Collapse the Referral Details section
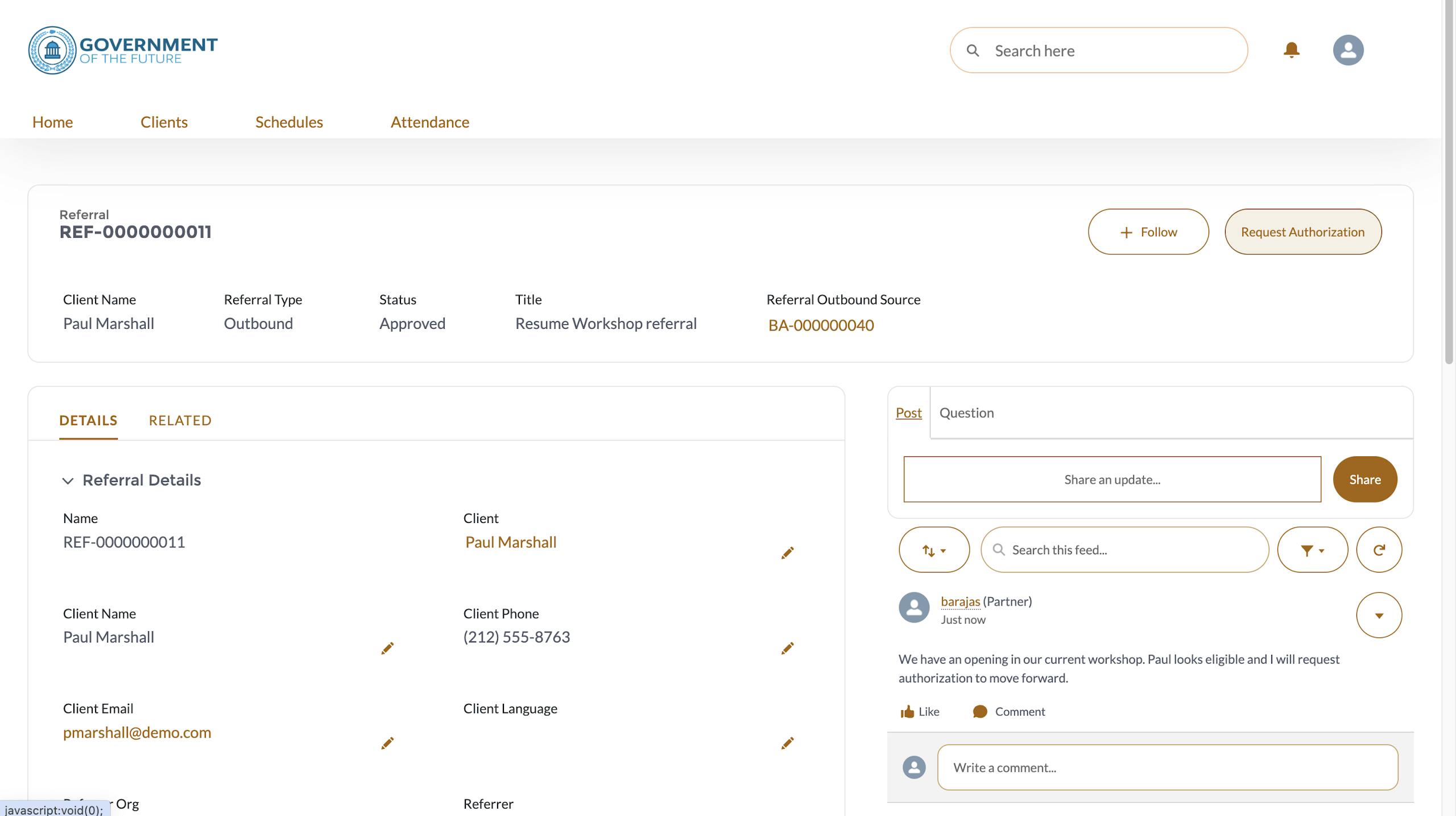This screenshot has height=816, width=1456. 68,481
